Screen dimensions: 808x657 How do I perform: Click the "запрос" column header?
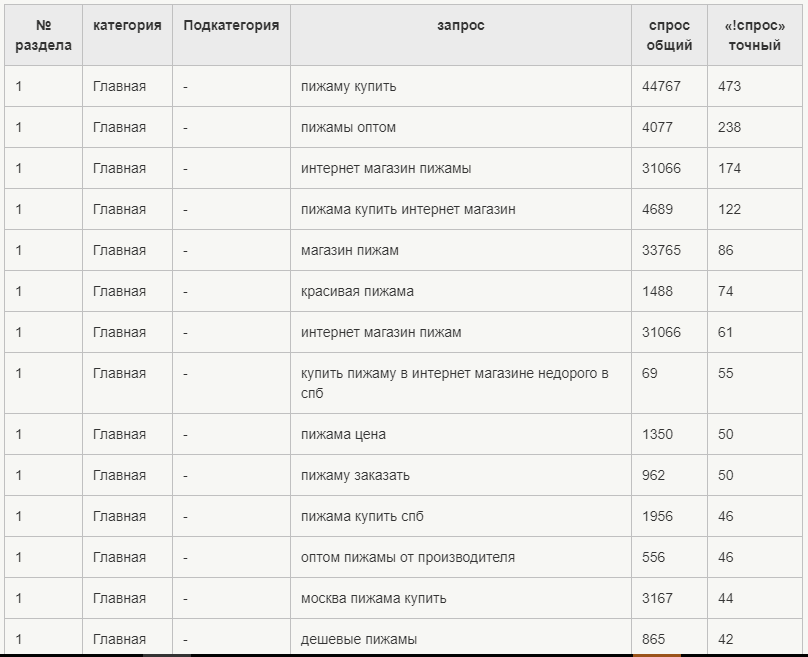(460, 26)
